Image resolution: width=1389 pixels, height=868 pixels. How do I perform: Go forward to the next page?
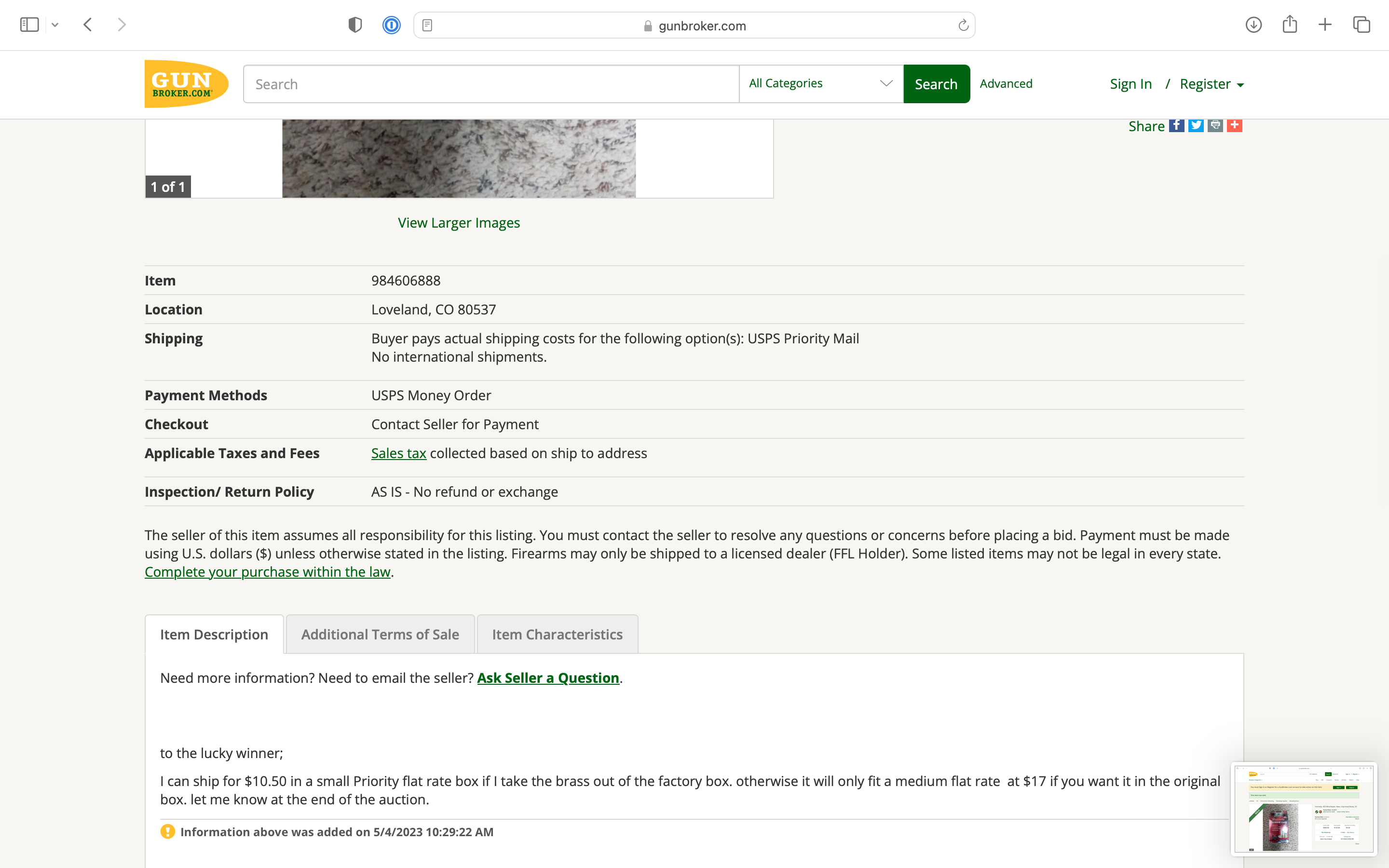122,25
